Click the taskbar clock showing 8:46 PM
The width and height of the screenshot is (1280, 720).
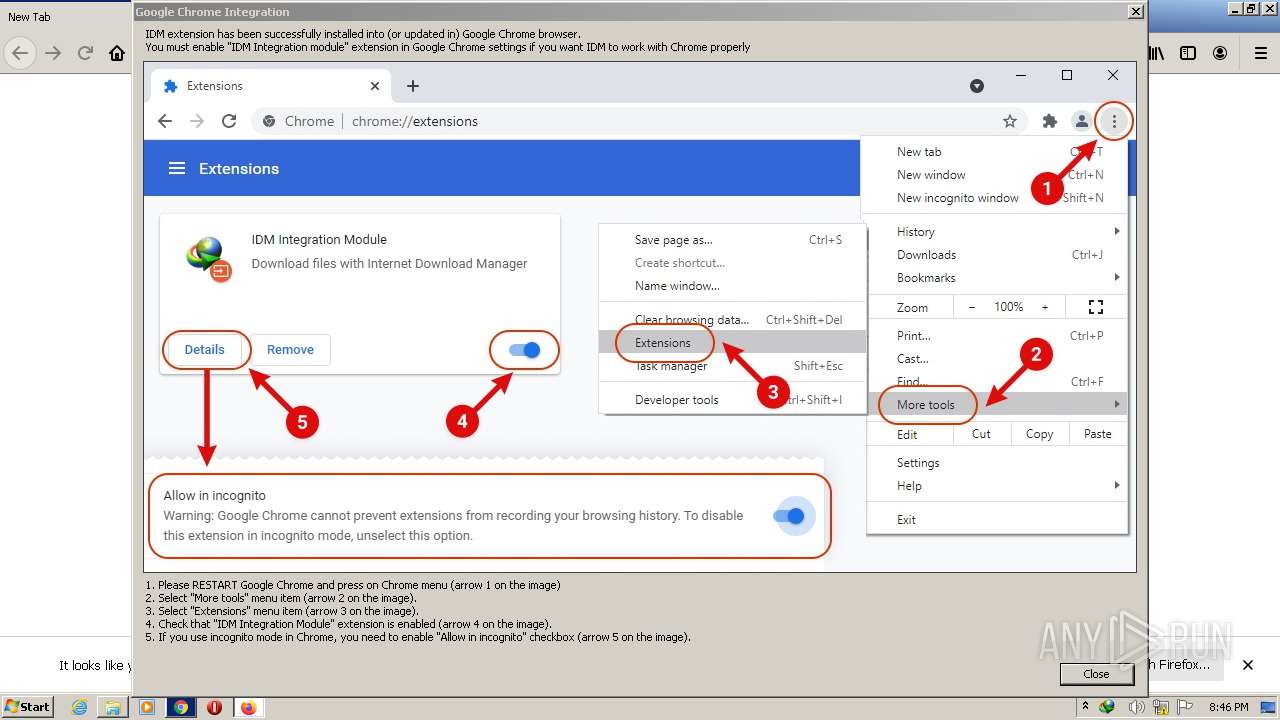pos(1228,707)
